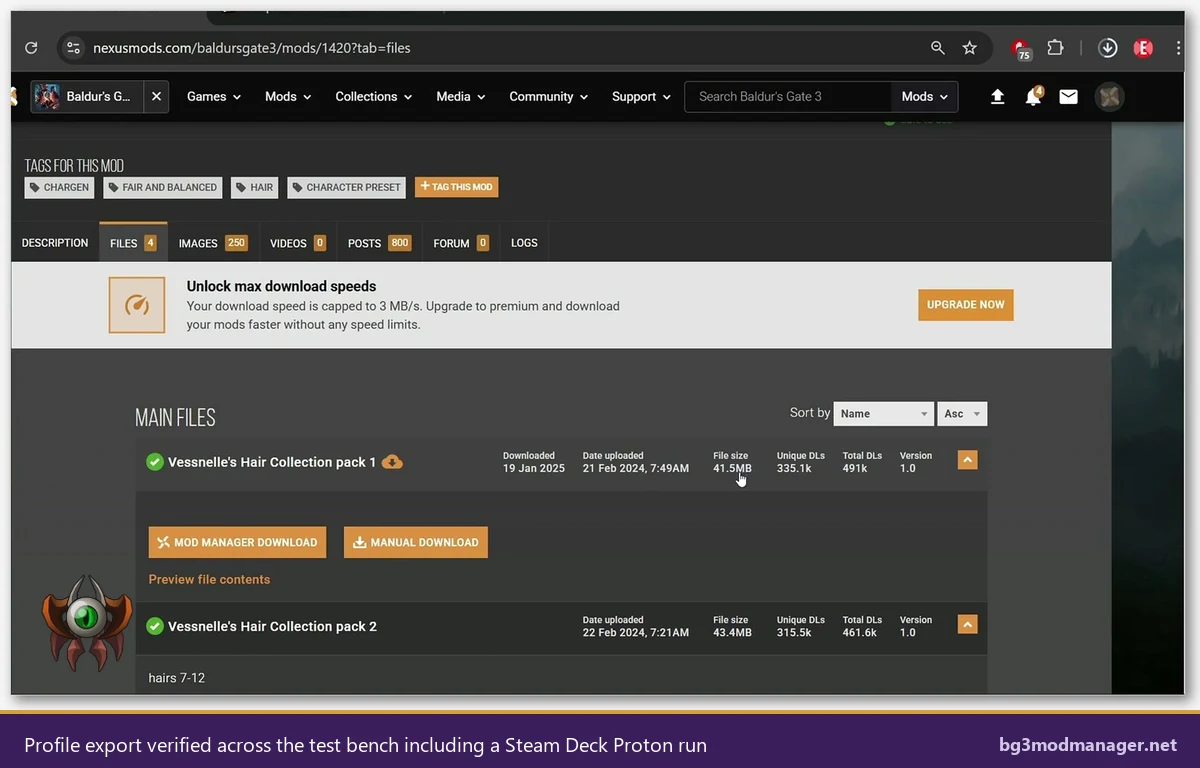1200x768 pixels.
Task: Open Preview file contents link
Action: coord(209,579)
